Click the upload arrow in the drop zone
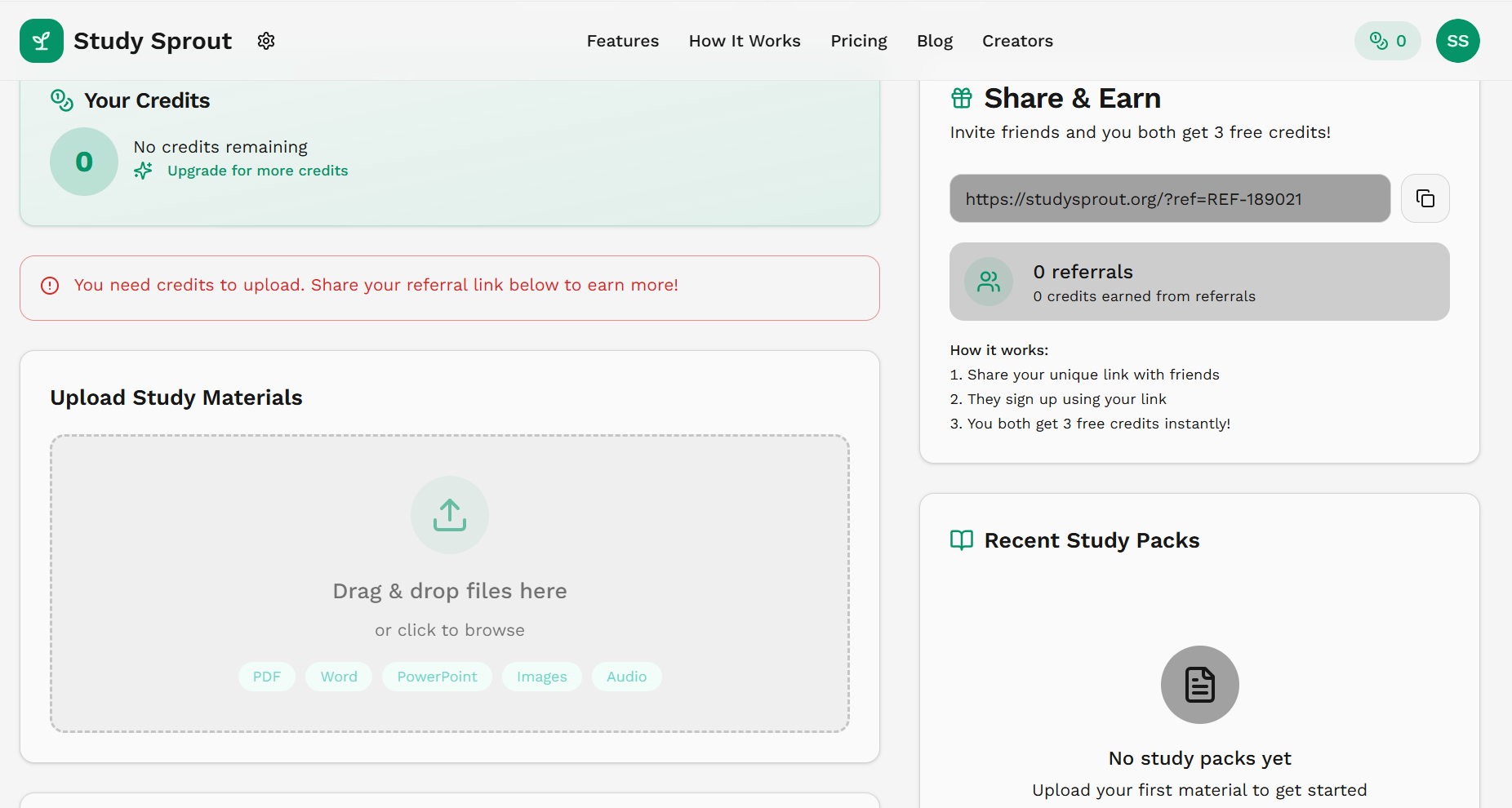 (x=449, y=514)
